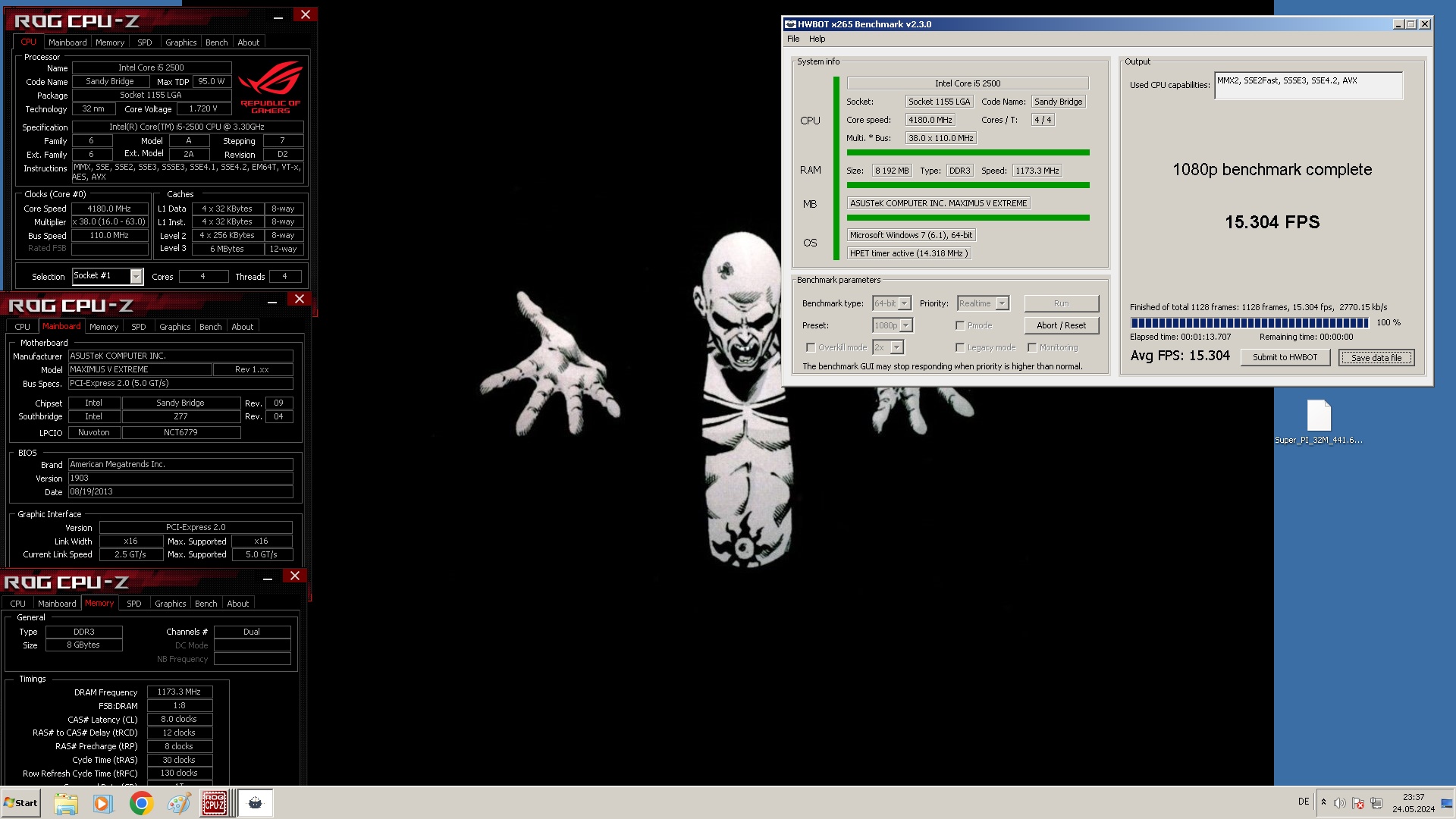Open Bench tab in top CPU-Z window
Image resolution: width=1456 pixels, height=819 pixels.
pyautogui.click(x=216, y=42)
